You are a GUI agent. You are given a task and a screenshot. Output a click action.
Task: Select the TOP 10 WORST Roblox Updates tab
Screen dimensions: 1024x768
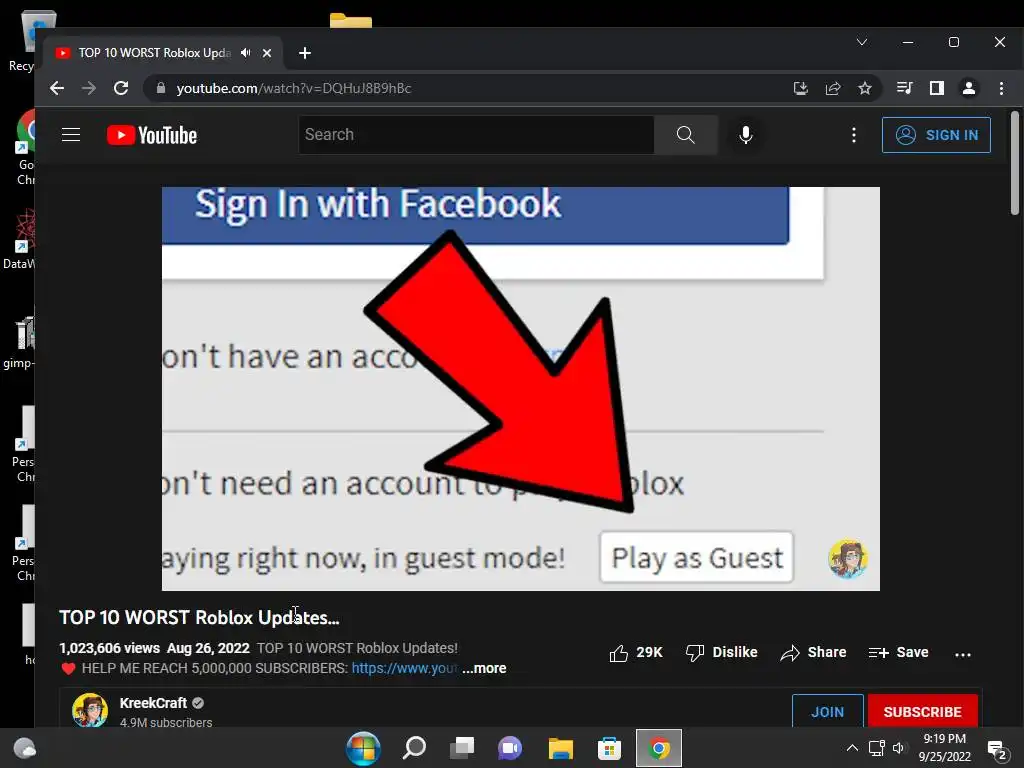[x=155, y=53]
